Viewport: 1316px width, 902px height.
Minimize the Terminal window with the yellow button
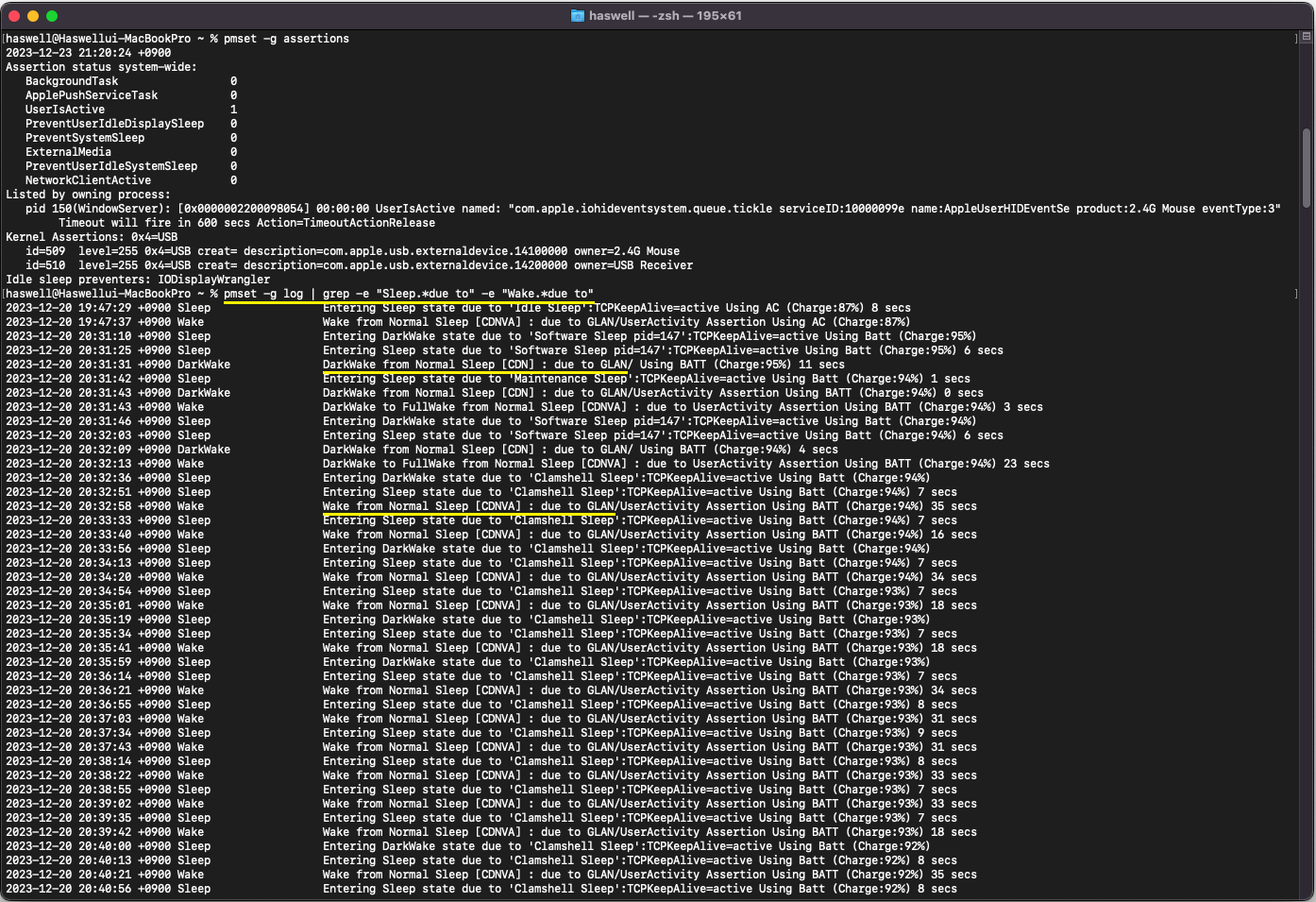(x=33, y=16)
